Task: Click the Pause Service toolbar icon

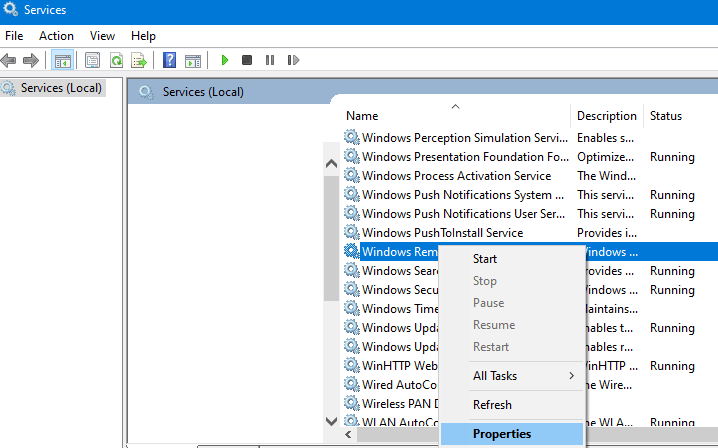Action: 270,60
